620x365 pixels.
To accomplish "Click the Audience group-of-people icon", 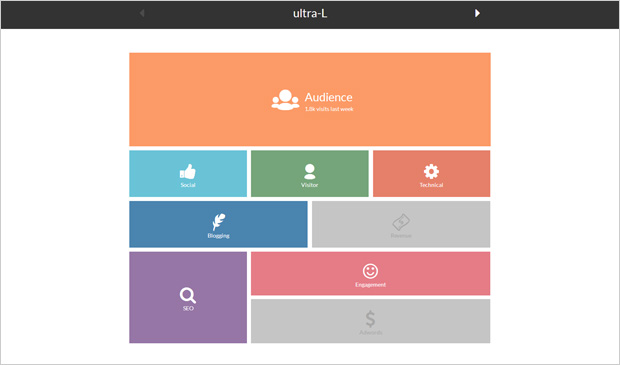I will pyautogui.click(x=285, y=100).
